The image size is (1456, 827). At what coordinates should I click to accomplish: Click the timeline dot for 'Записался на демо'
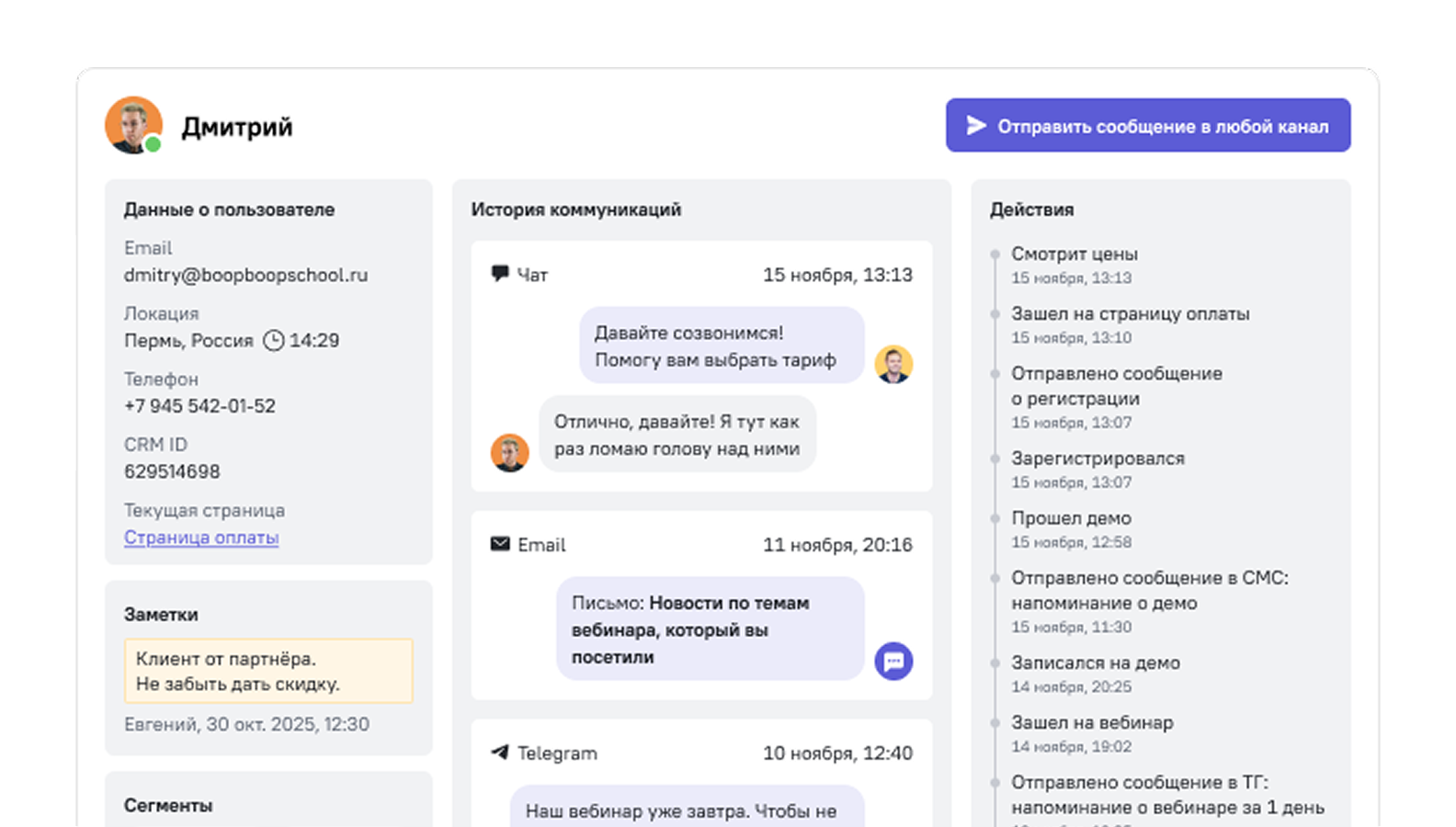[995, 663]
